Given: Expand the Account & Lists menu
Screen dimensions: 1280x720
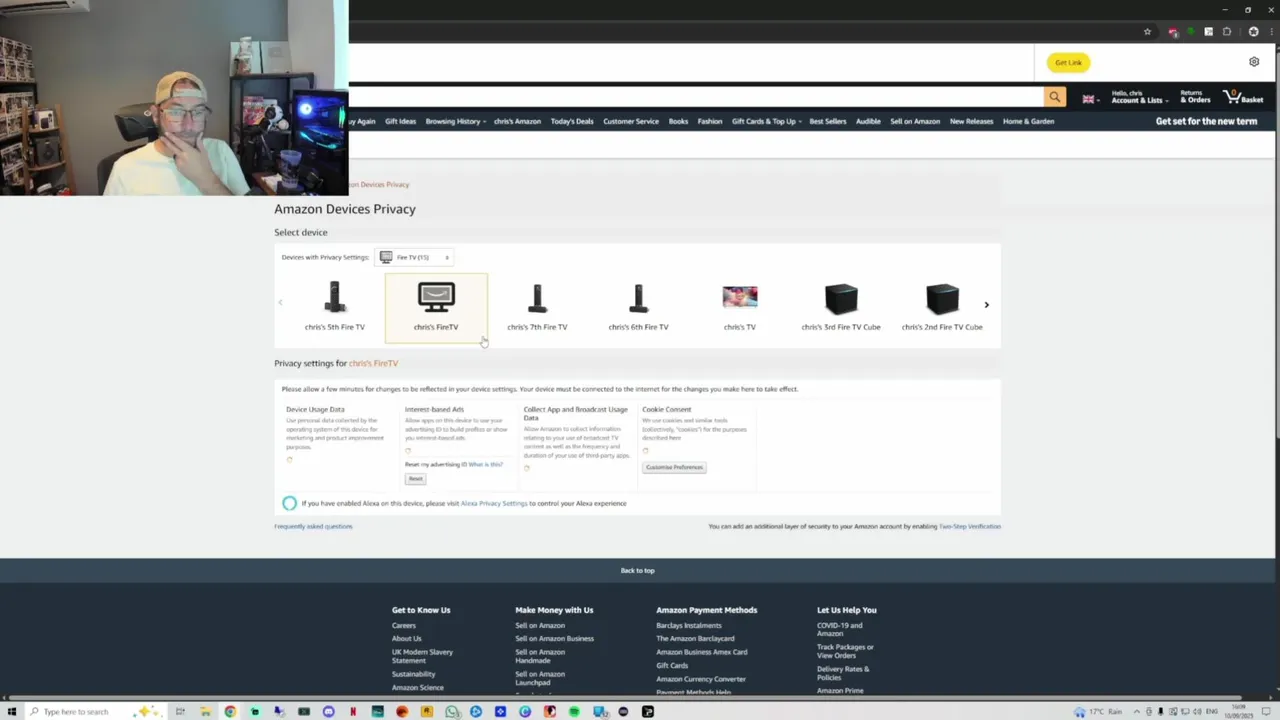Looking at the screenshot, I should pos(1139,97).
